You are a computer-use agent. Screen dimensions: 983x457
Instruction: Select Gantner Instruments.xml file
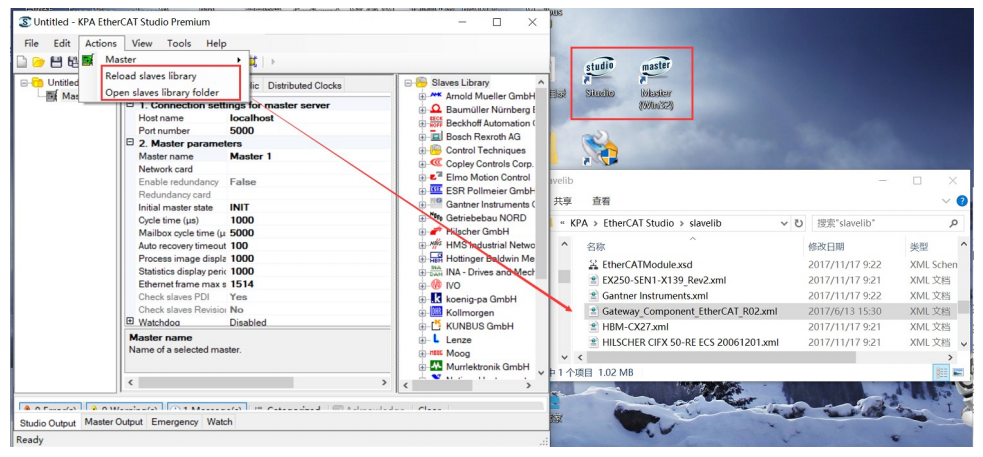(x=654, y=295)
